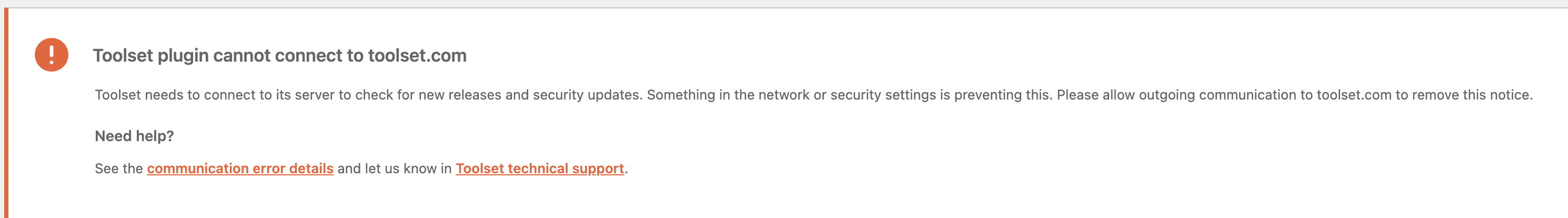The height and width of the screenshot is (218, 1568).
Task: Click the orange exclamation warning icon
Action: (51, 55)
